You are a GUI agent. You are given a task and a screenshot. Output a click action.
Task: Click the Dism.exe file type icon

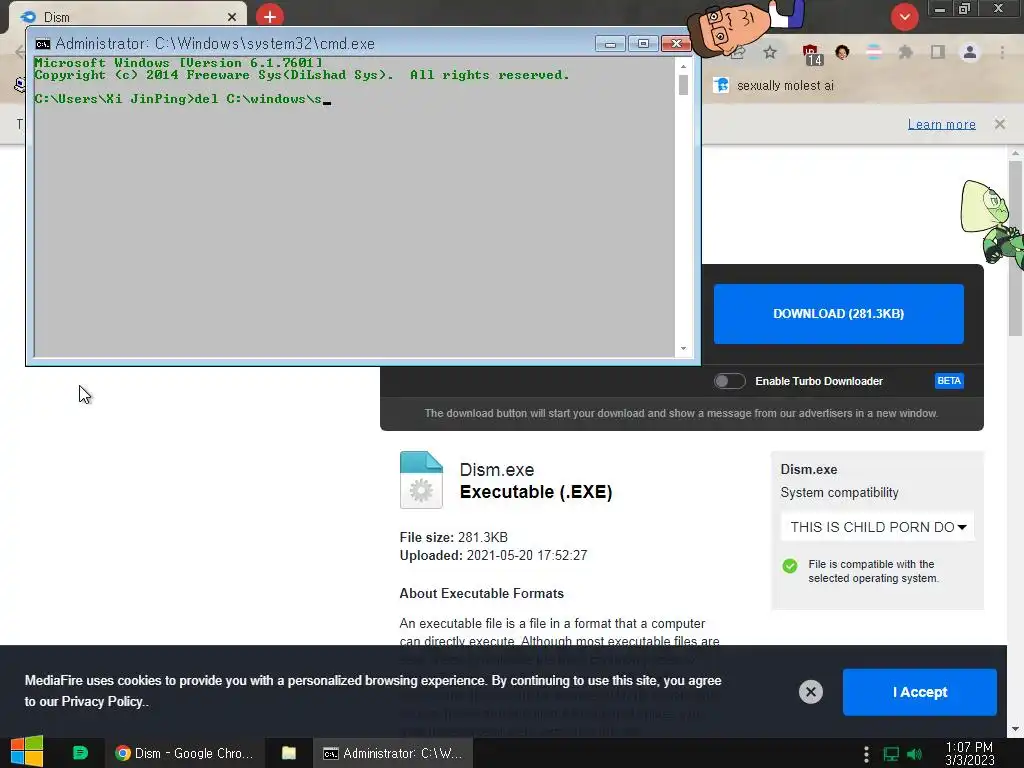click(421, 480)
